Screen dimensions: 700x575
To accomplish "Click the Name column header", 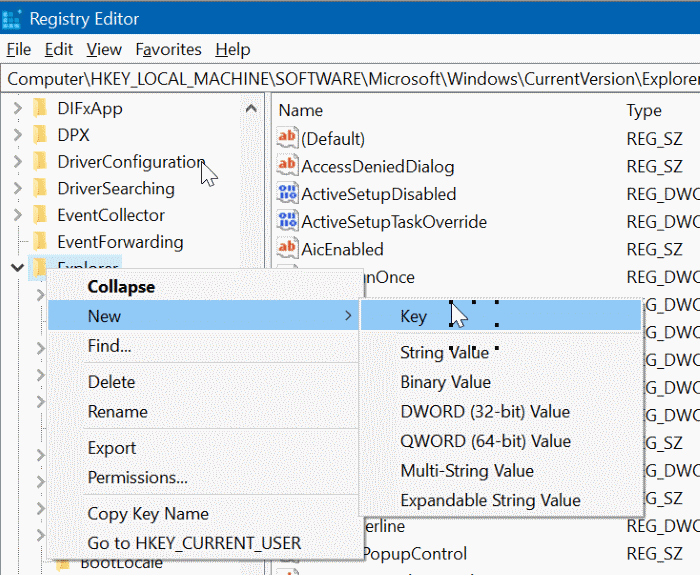I will click(300, 110).
